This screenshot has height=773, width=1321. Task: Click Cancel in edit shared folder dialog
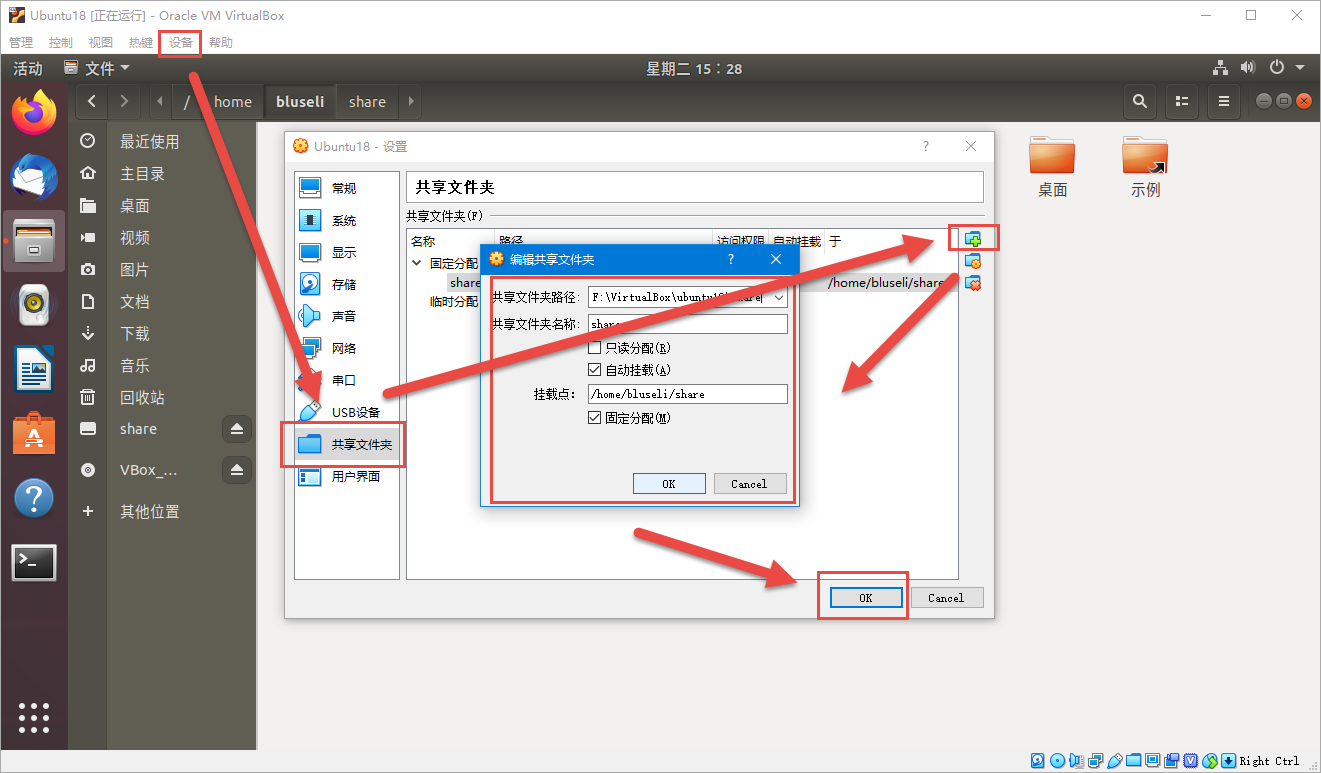749,483
